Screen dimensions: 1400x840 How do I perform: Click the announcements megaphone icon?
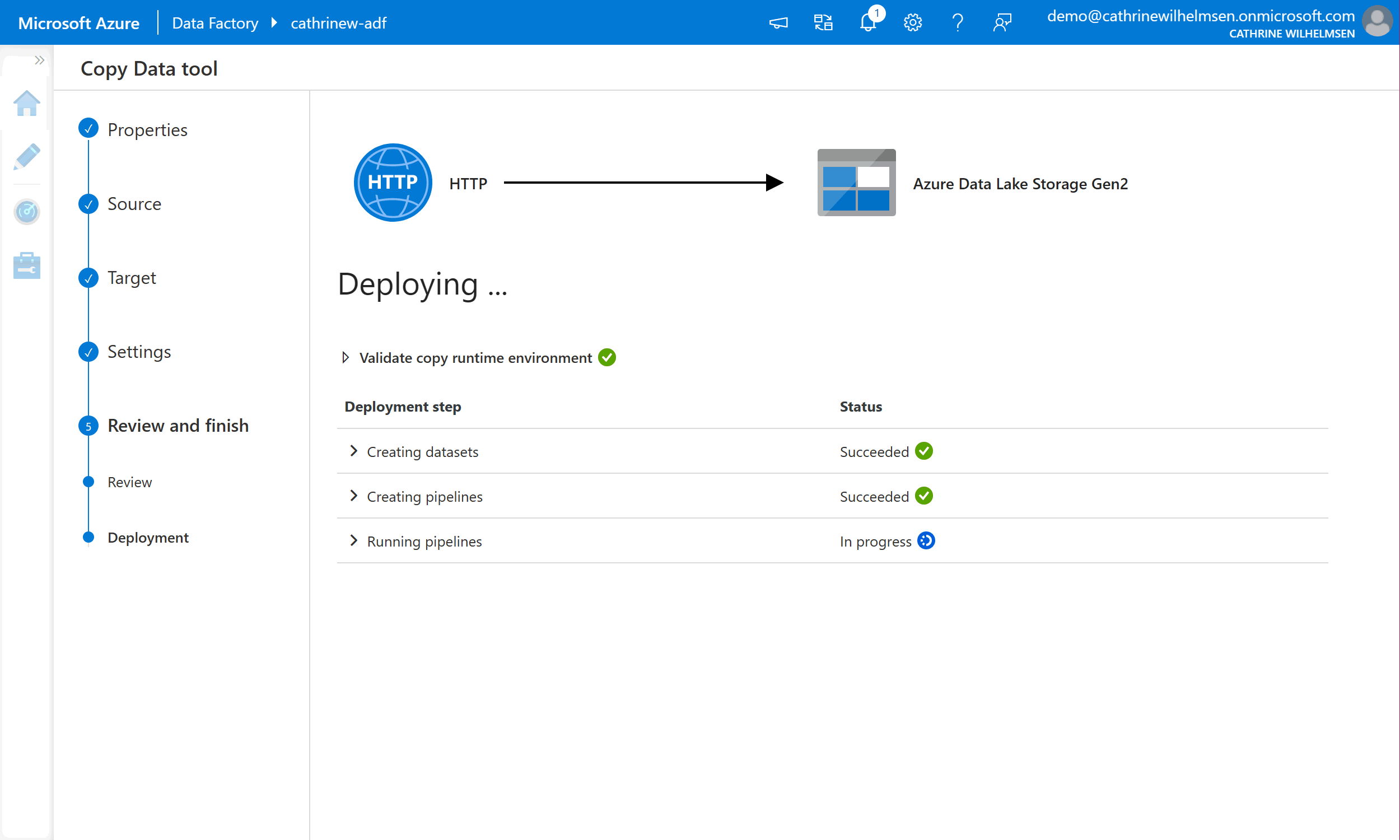(x=778, y=22)
